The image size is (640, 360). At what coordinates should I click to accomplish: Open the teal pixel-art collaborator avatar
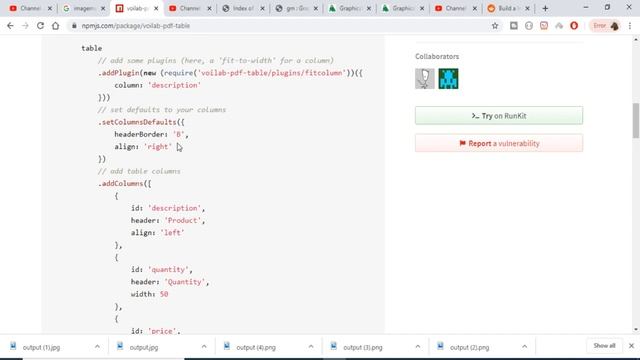pos(449,79)
